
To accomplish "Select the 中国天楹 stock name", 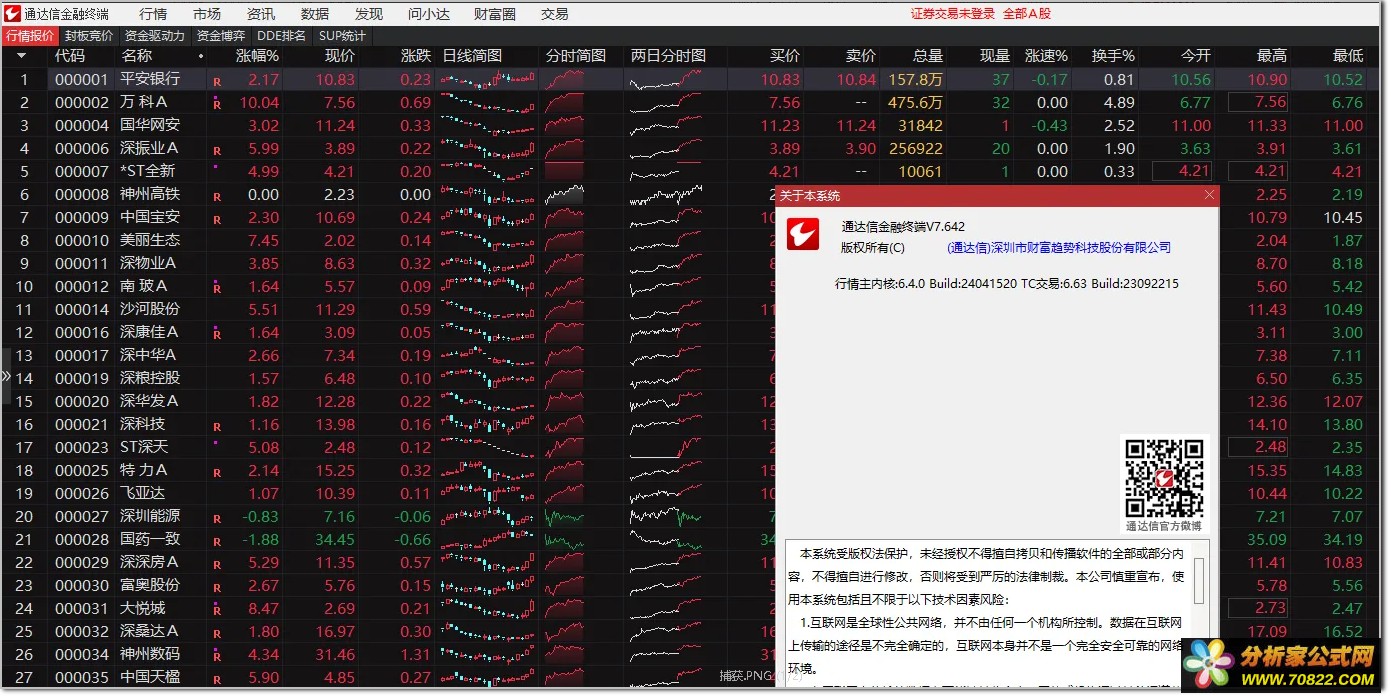I will pyautogui.click(x=150, y=677).
